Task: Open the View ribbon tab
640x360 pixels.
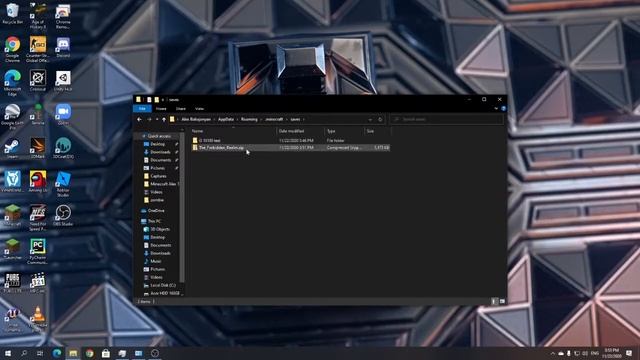Action: (x=199, y=109)
